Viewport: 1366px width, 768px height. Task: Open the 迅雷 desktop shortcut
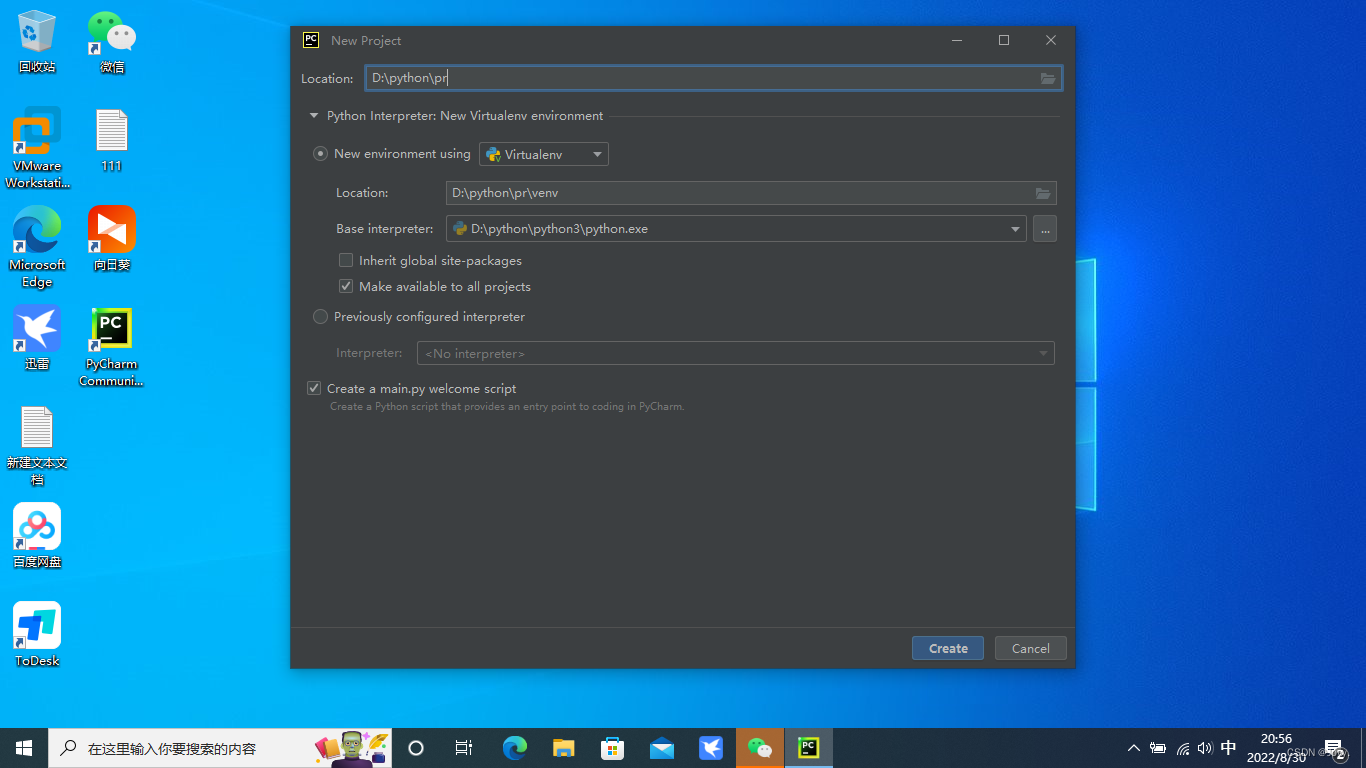click(37, 338)
